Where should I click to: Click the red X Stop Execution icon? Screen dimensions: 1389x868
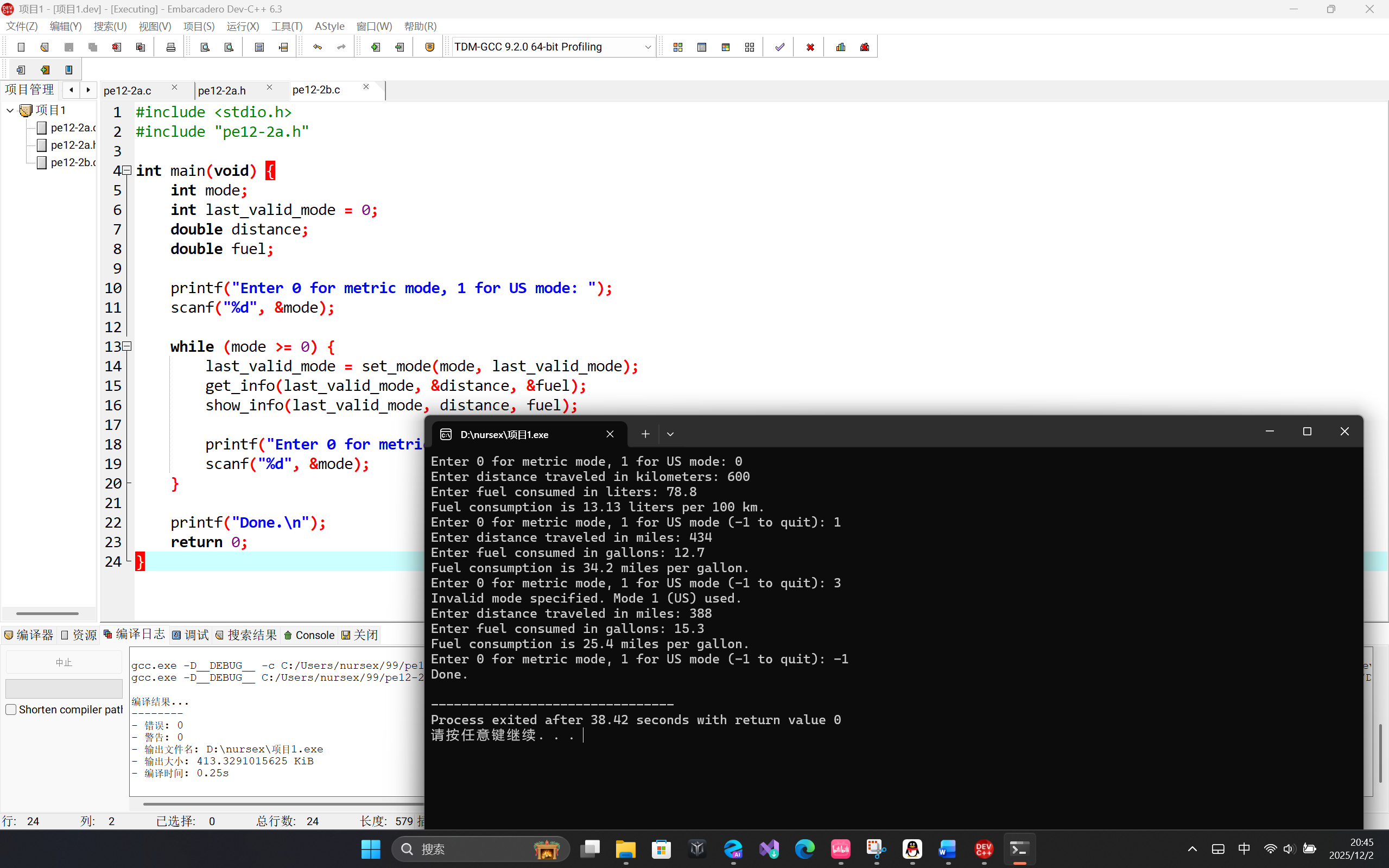[810, 47]
